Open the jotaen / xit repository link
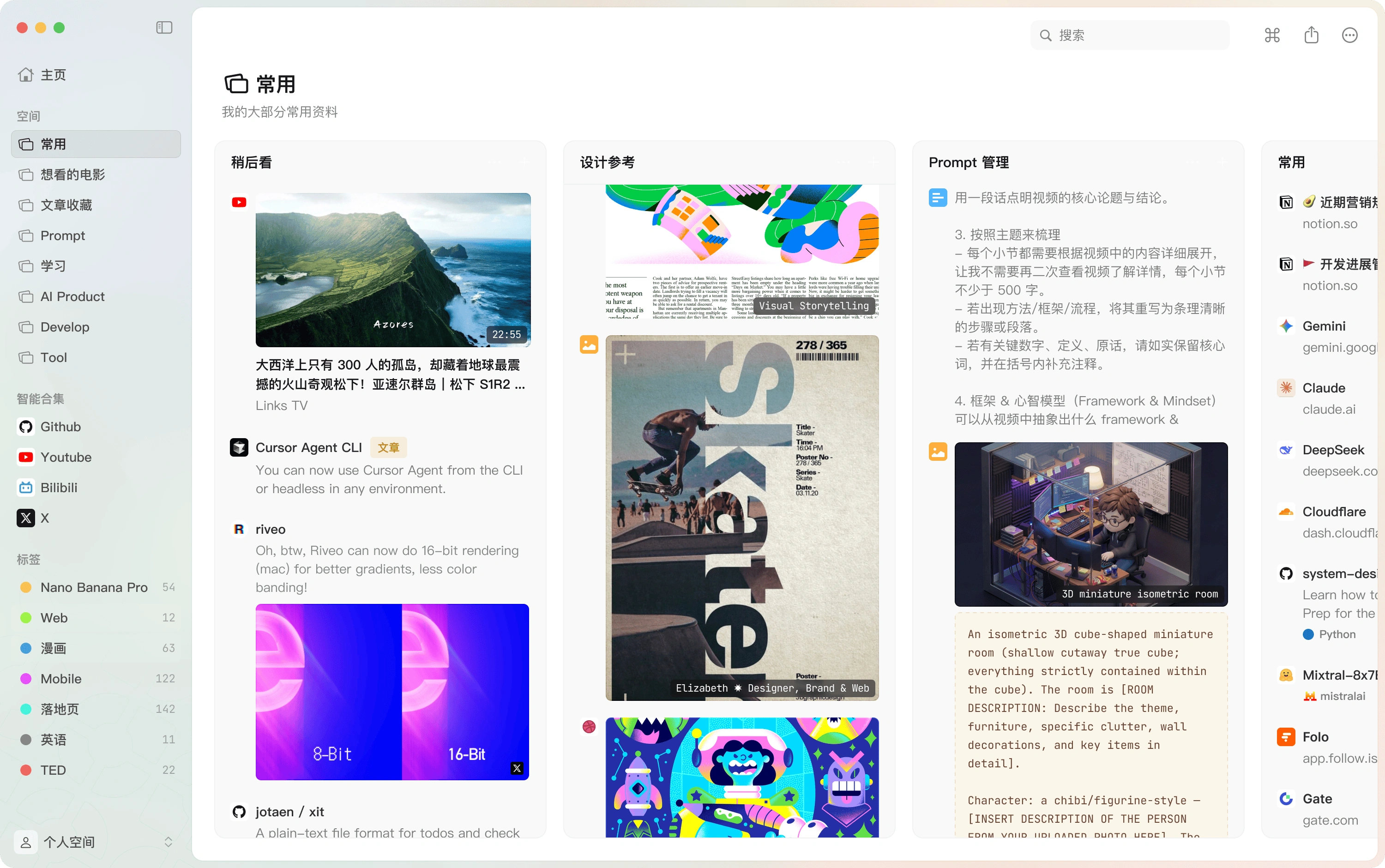This screenshot has width=1385, height=868. 289,812
